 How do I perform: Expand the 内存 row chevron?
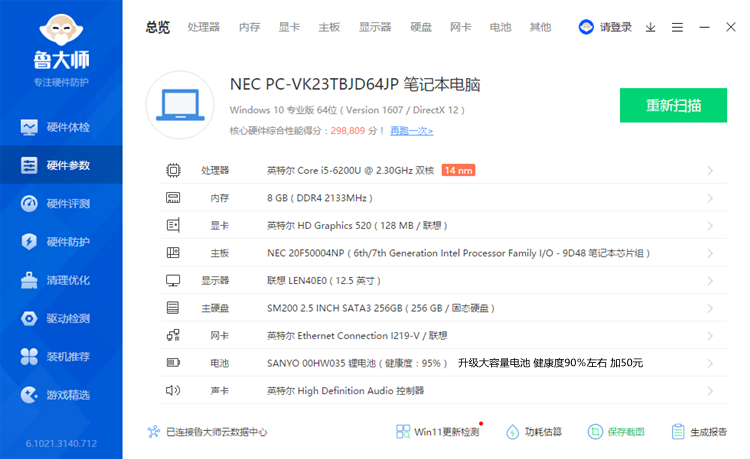click(x=710, y=198)
